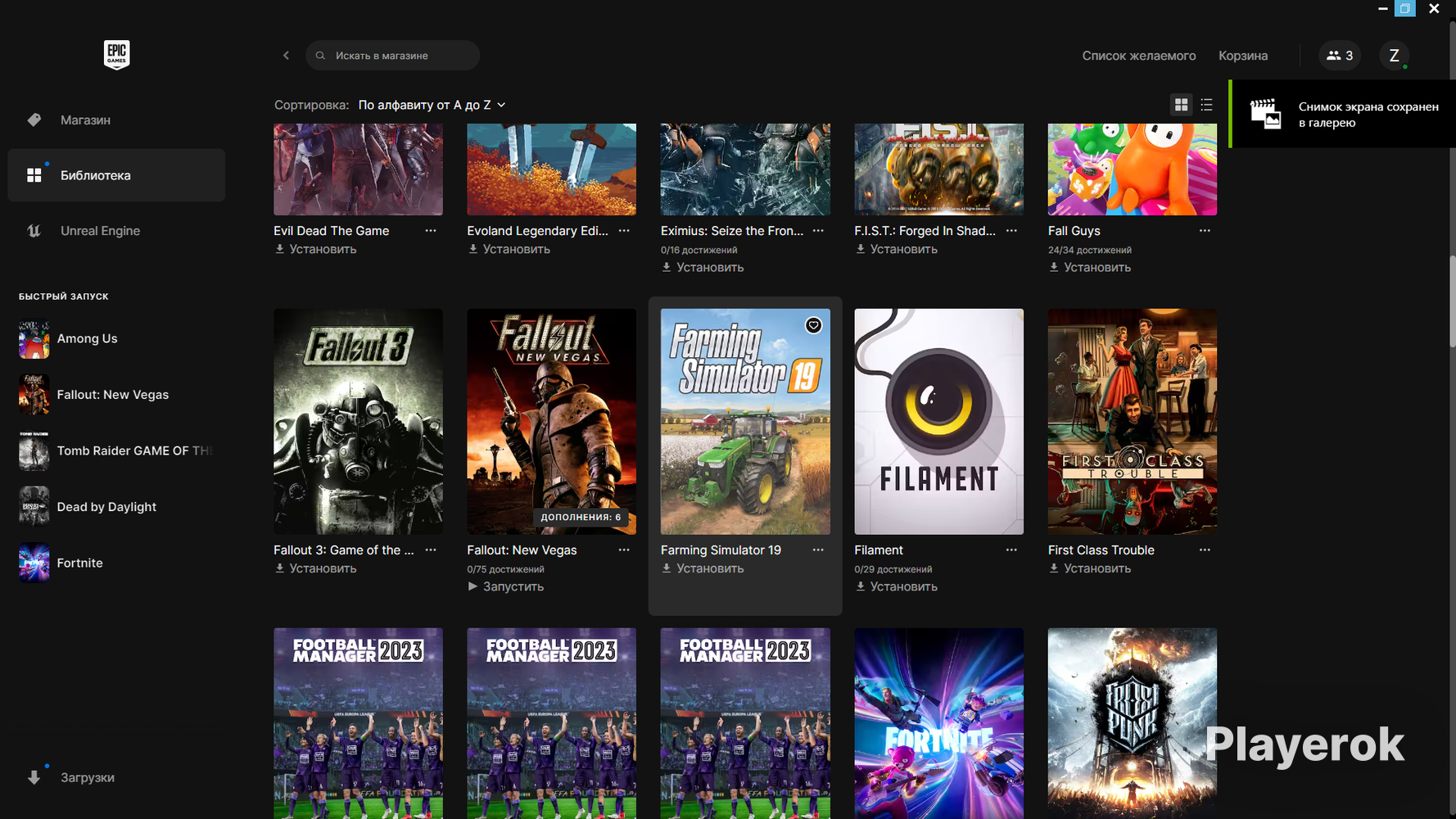Open Evil Dead The Game cover art
The height and width of the screenshot is (819, 1456).
pyautogui.click(x=358, y=170)
